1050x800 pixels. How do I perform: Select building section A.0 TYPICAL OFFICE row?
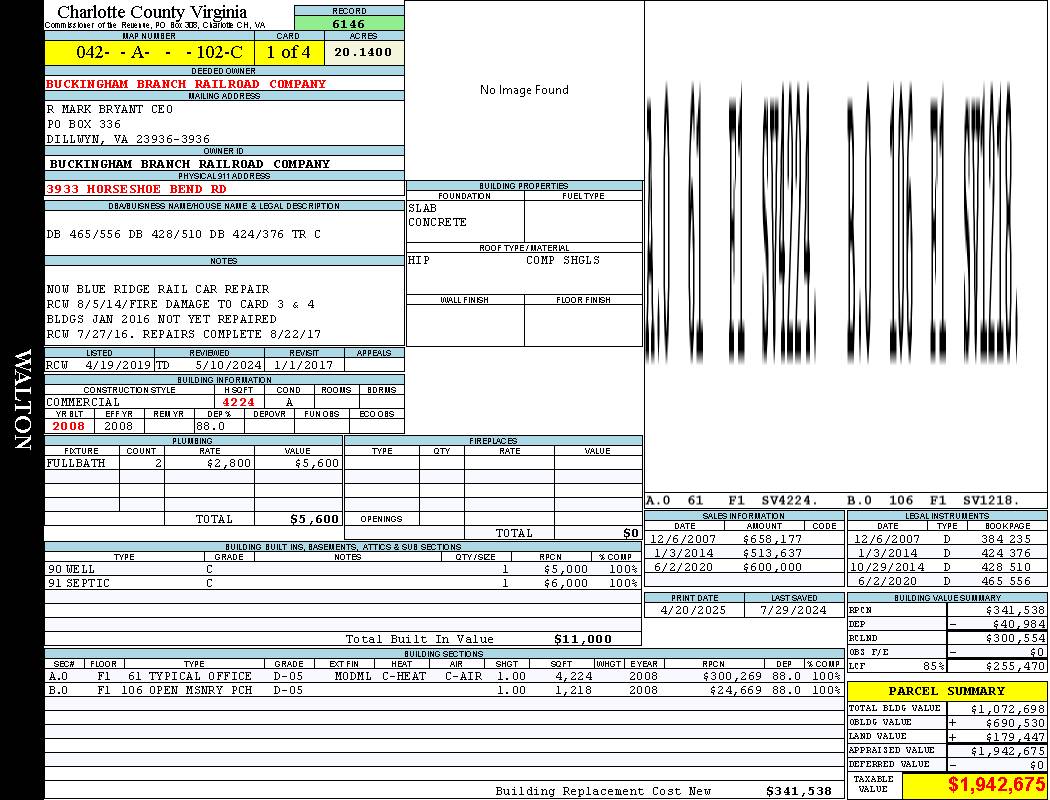[x=443, y=677]
